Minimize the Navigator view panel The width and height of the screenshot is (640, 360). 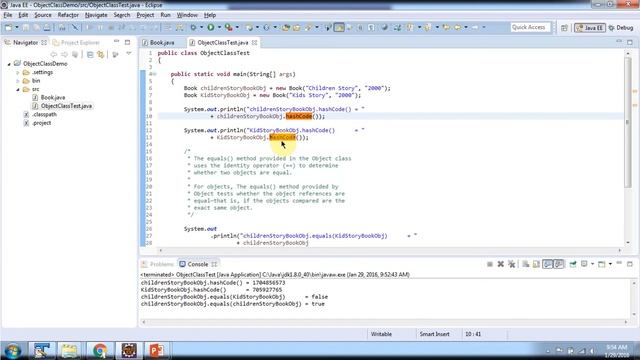tap(116, 42)
